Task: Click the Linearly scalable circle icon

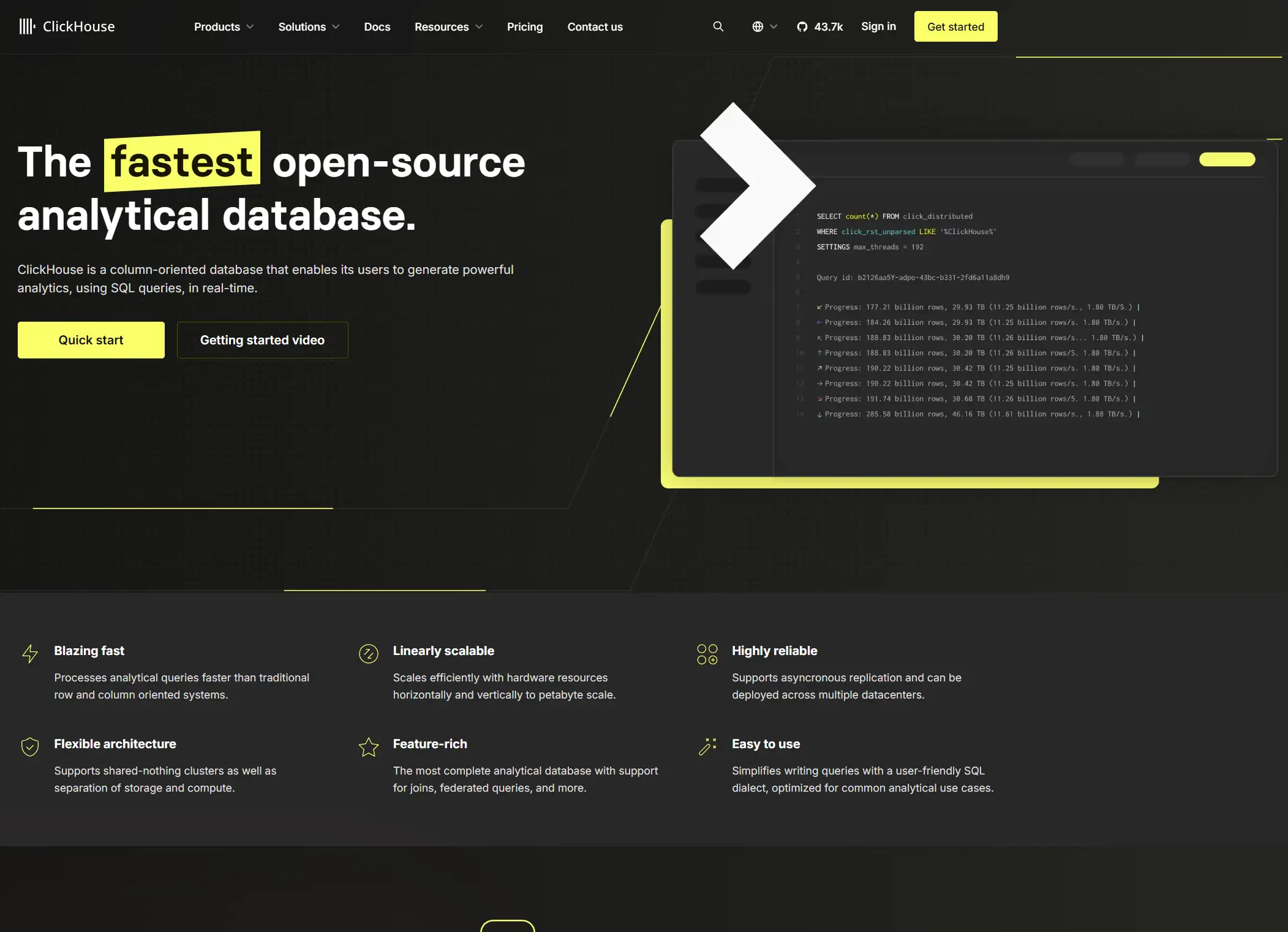Action: coord(368,654)
